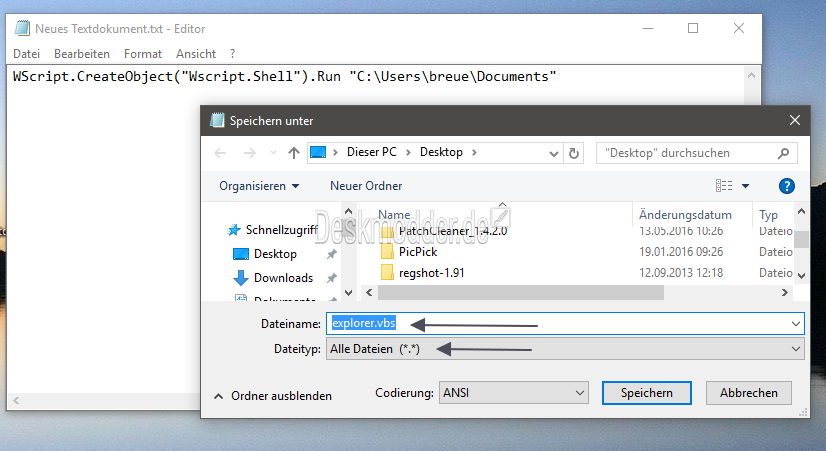Select the PicPick folder
This screenshot has height=451, width=826.
[418, 252]
